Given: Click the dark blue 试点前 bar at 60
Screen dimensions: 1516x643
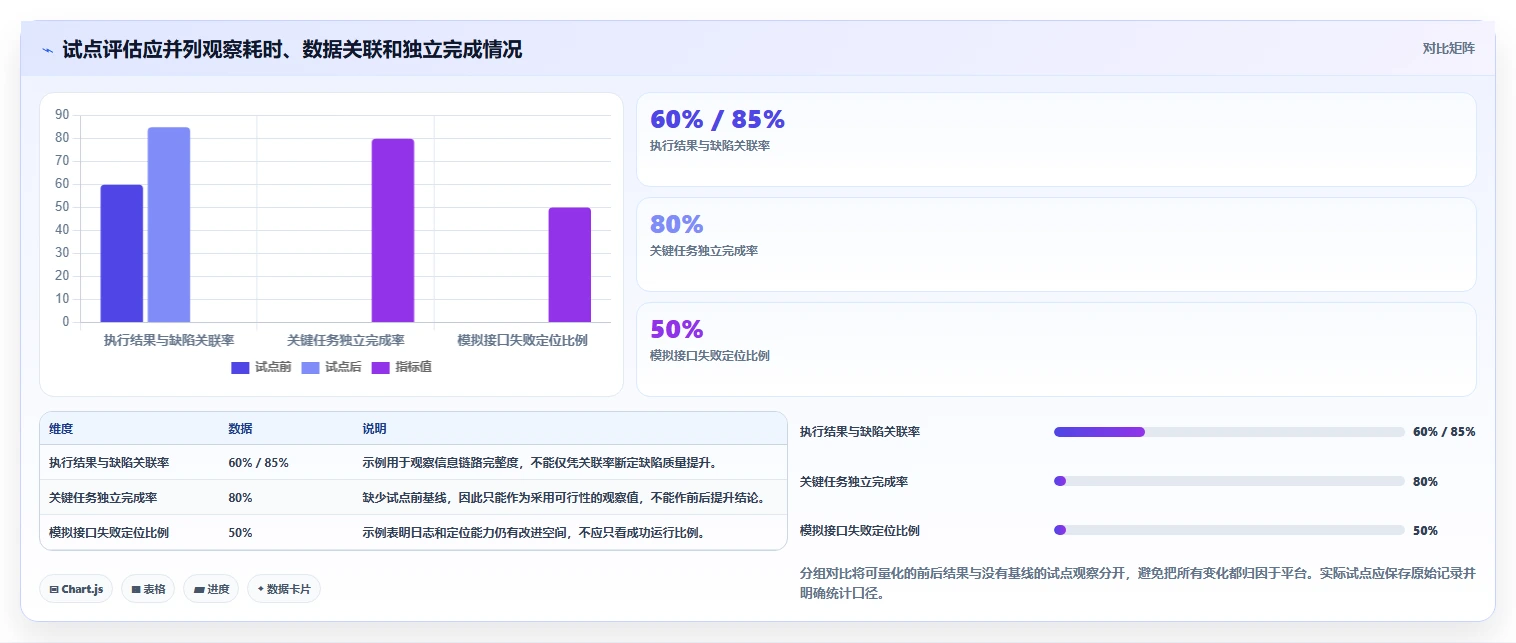Looking at the screenshot, I should 121,254.
